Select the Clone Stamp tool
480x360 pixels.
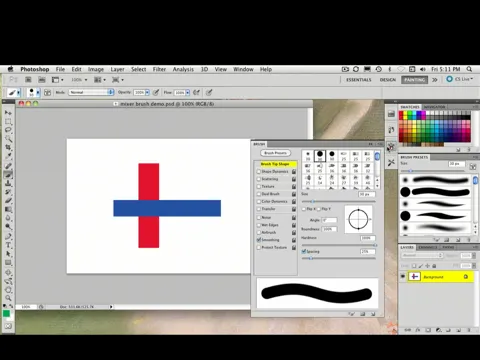point(8,183)
